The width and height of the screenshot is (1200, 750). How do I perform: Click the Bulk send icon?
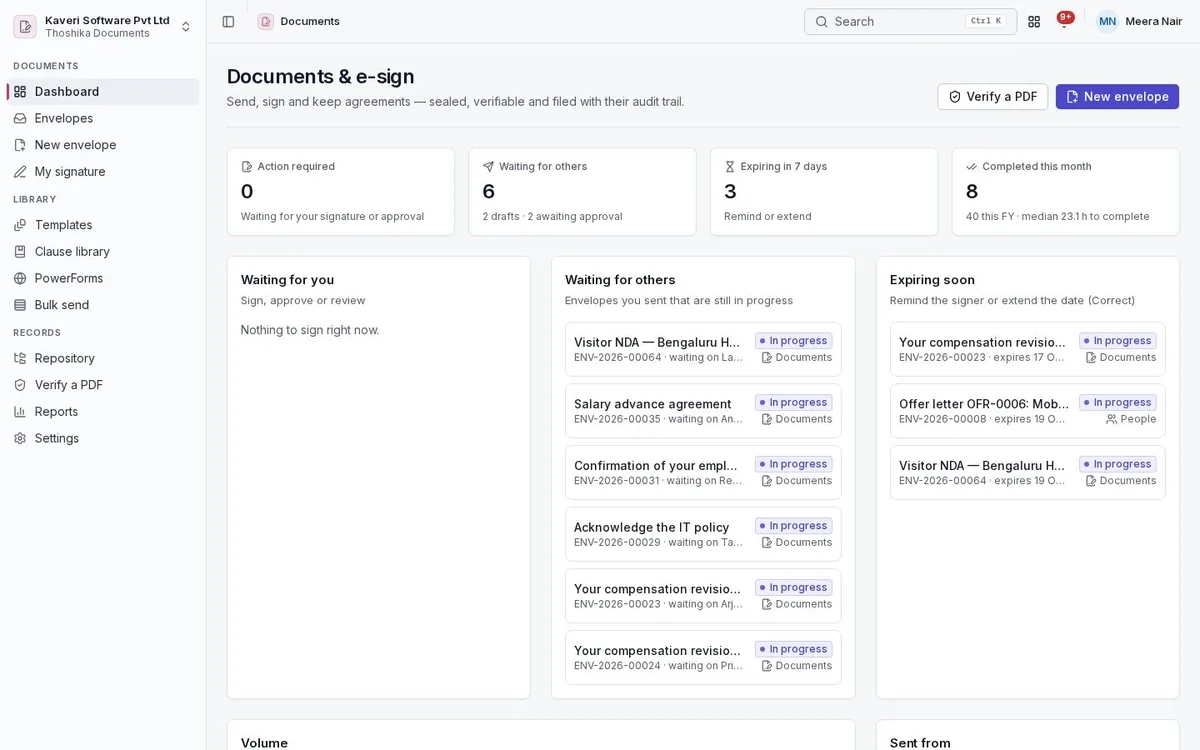(20, 305)
